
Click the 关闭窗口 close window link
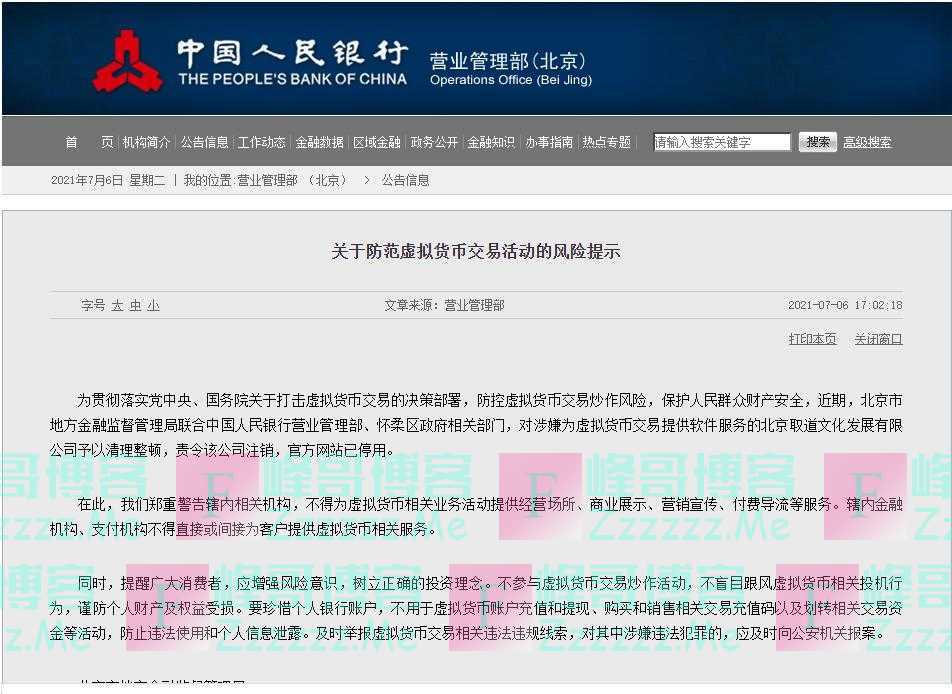point(877,339)
